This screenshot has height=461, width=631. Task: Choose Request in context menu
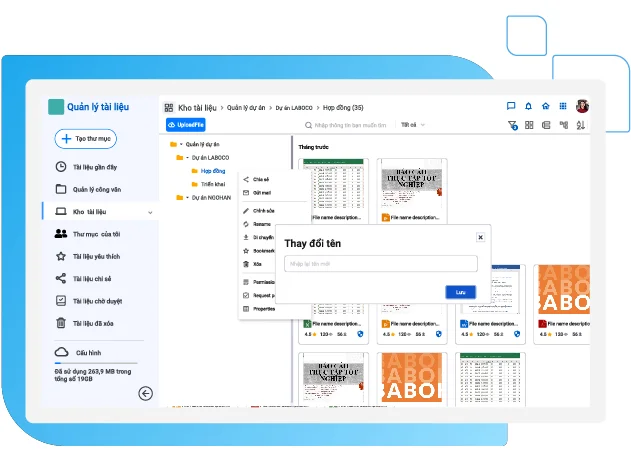[258, 295]
